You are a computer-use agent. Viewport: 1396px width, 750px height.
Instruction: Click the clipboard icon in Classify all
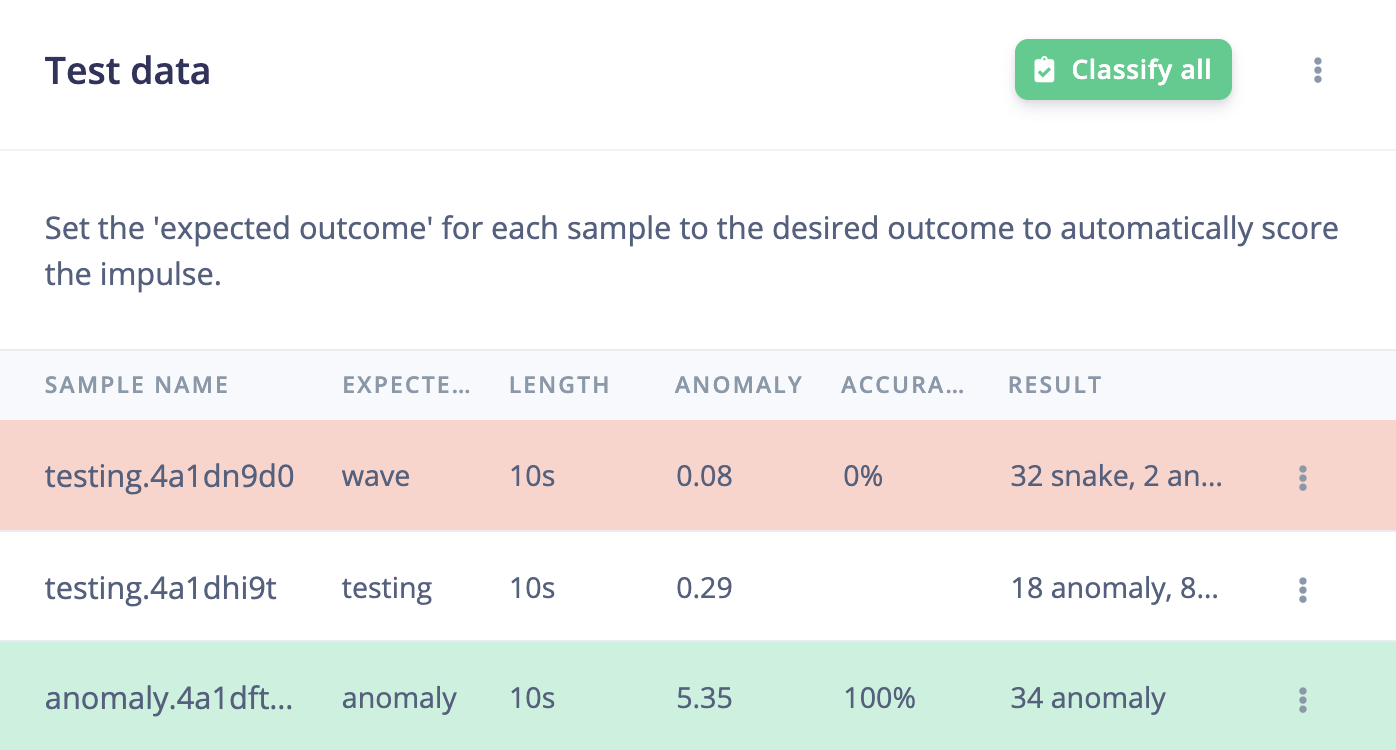click(1044, 70)
